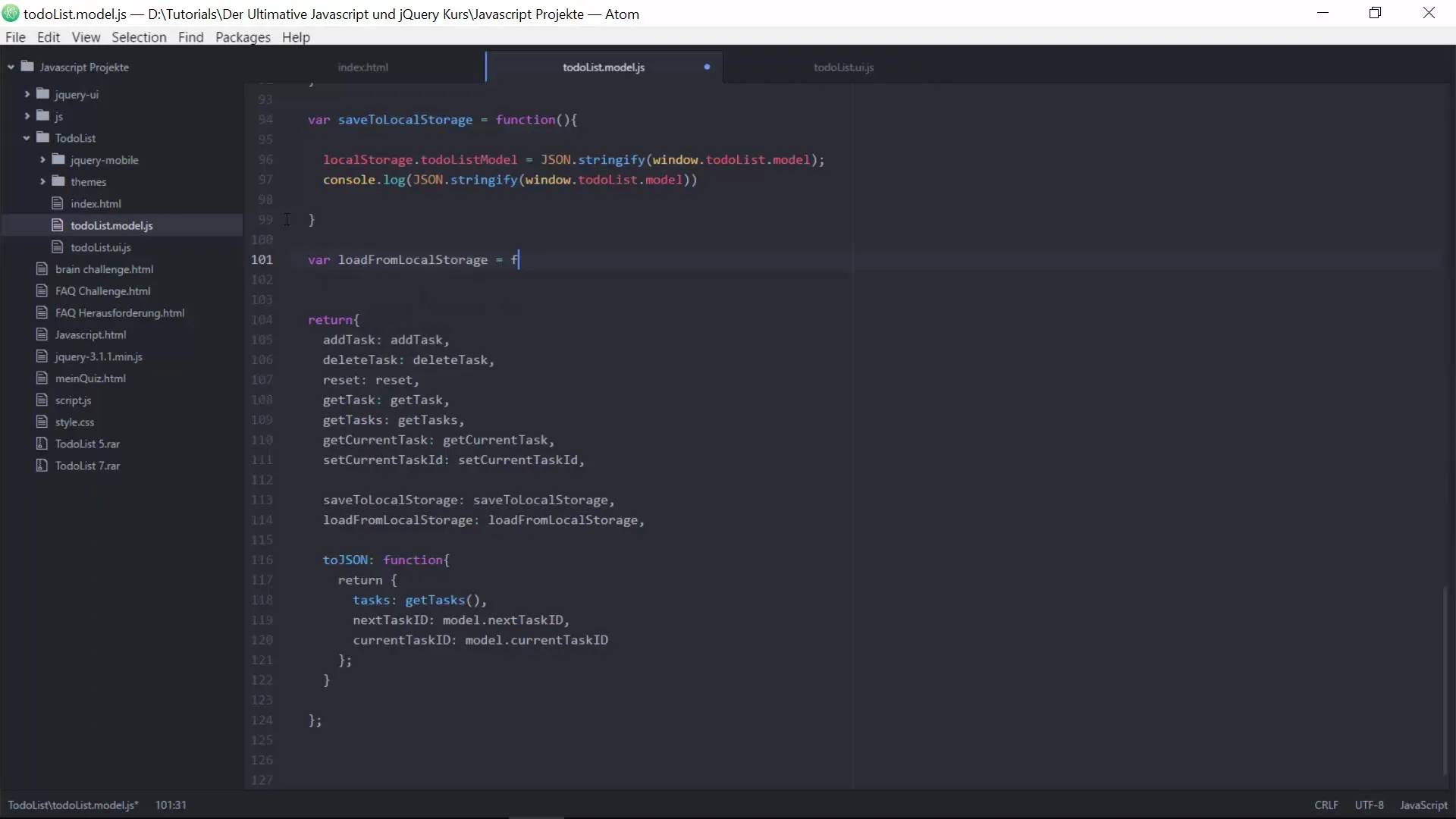Click the CRLF line ending selector
The height and width of the screenshot is (819, 1456).
click(1326, 805)
